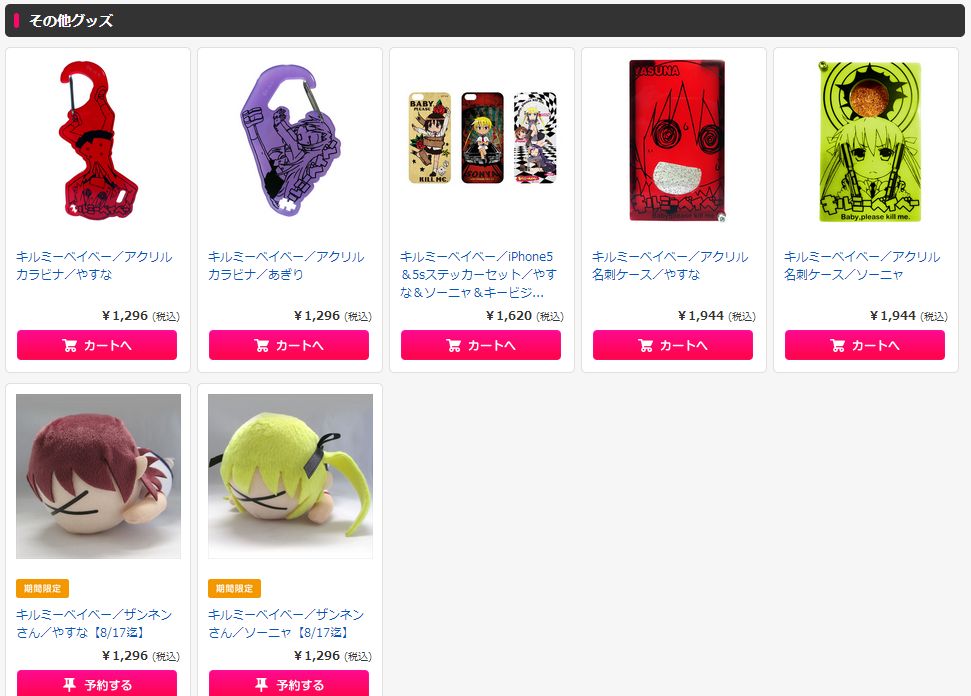Add the iPhone5 sticker set to cart
The image size is (971, 696).
(x=481, y=345)
